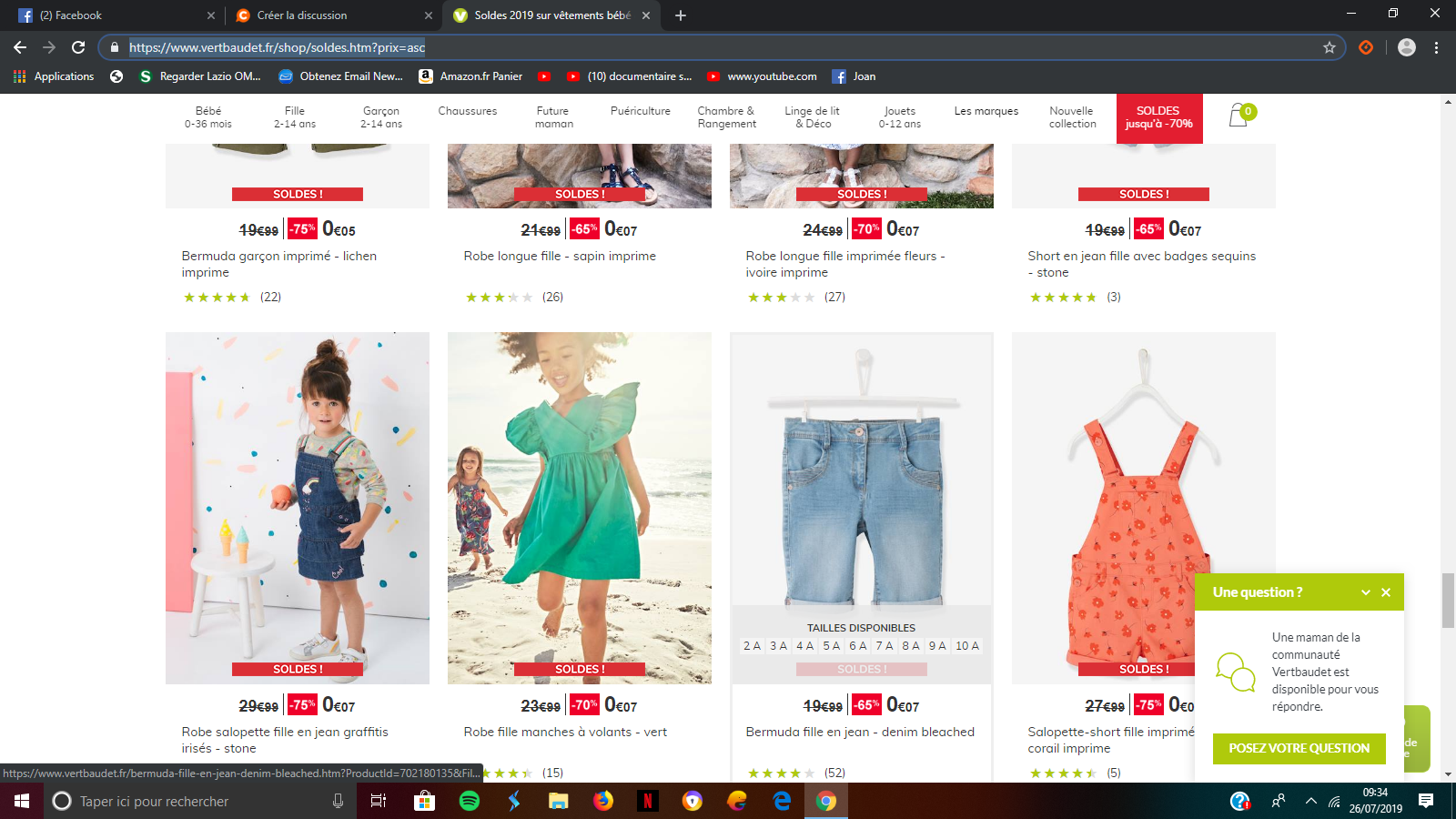Pick size 10 A for the denim bermuda
This screenshot has height=819, width=1456.
(x=967, y=646)
